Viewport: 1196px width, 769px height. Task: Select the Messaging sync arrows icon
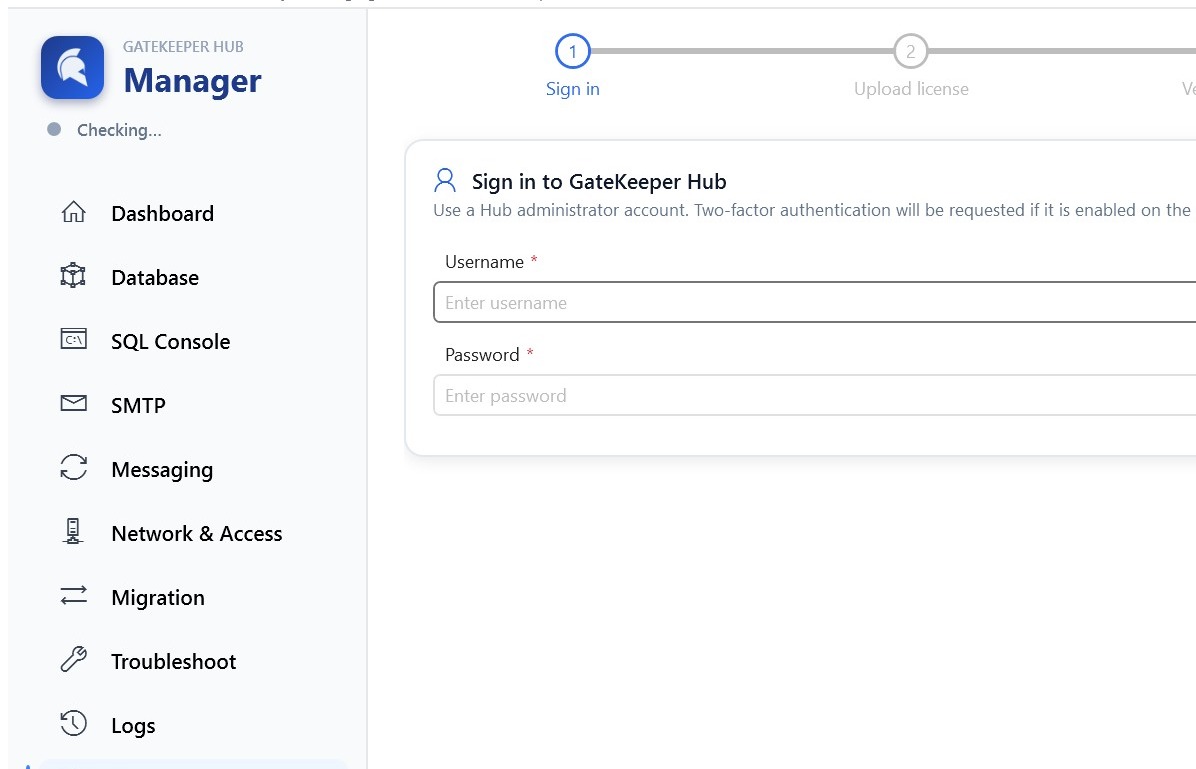click(x=73, y=468)
